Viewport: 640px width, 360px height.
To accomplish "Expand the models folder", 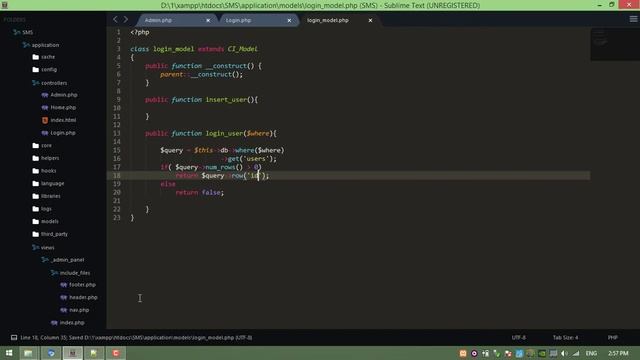I will [x=49, y=222].
